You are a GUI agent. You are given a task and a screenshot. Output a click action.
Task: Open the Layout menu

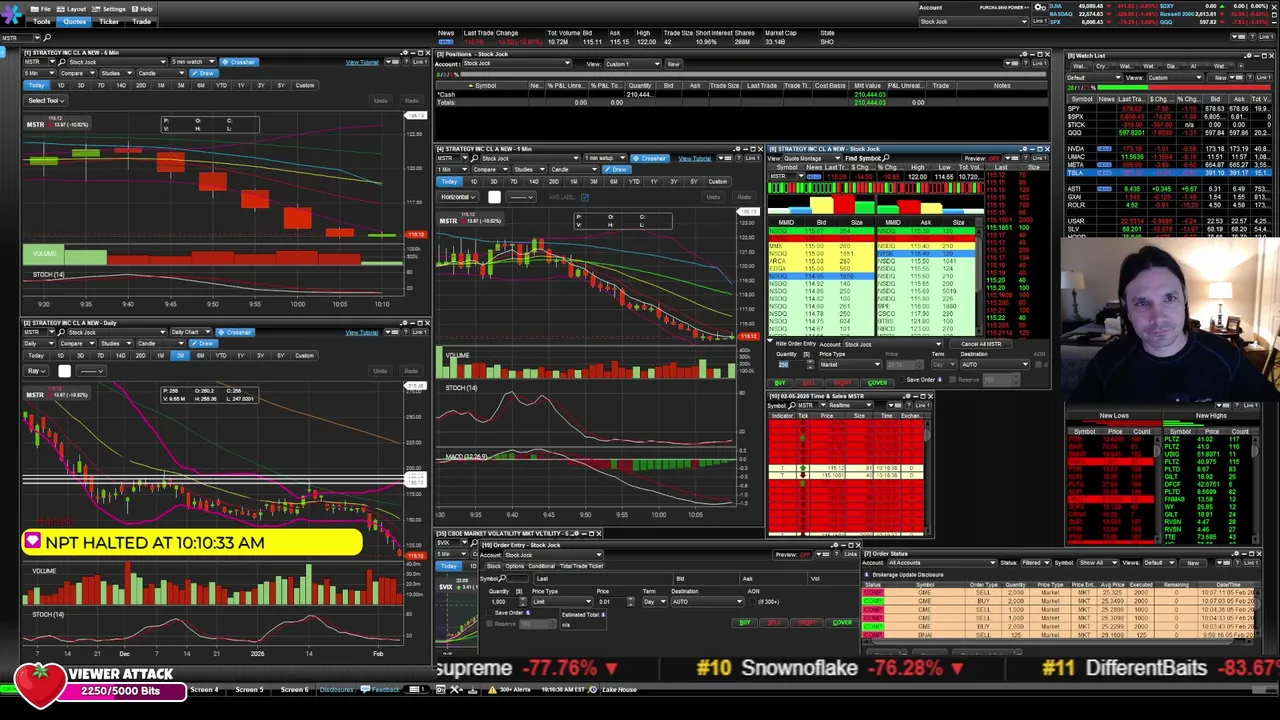pos(71,9)
